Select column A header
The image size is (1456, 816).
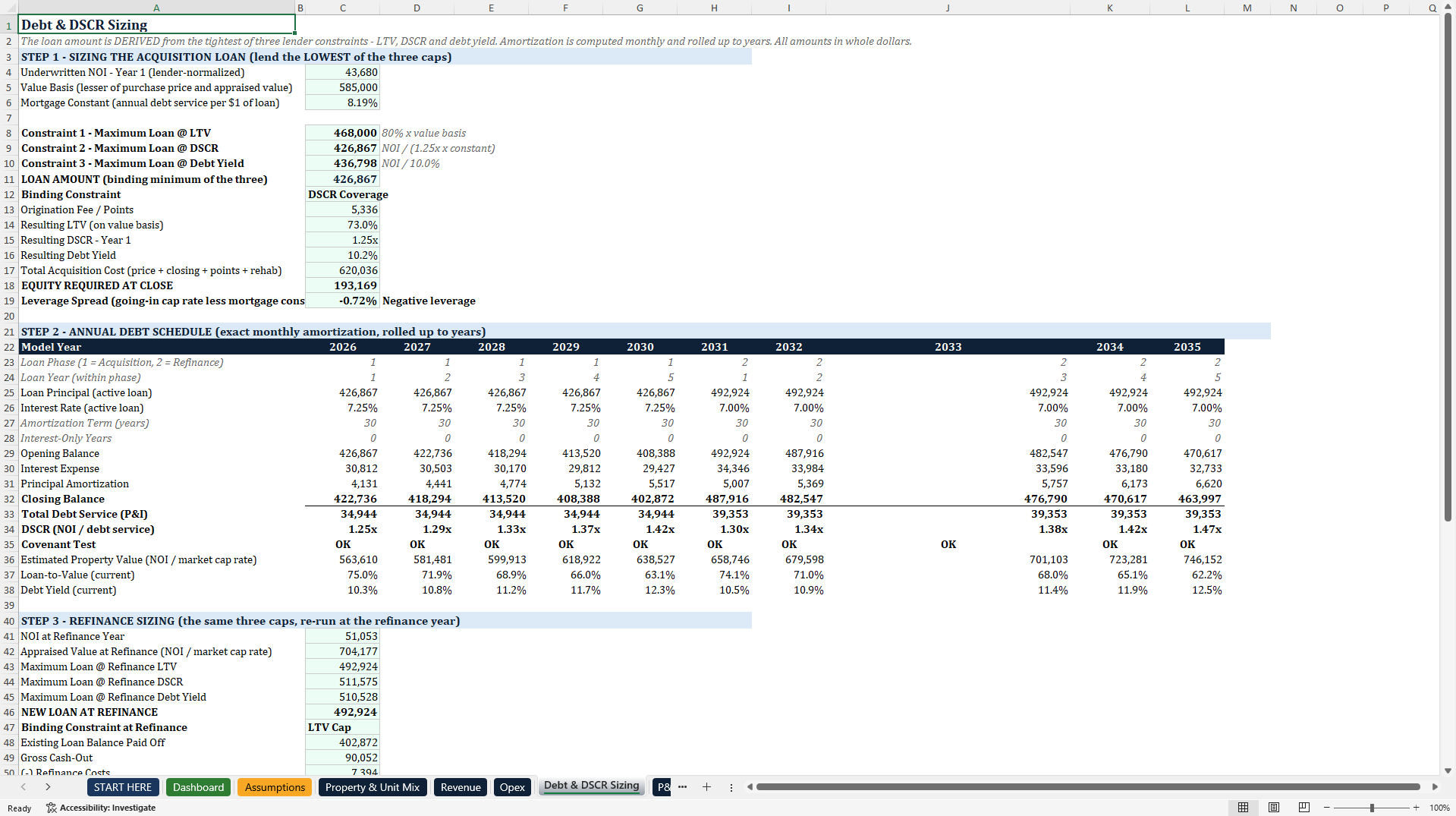[x=156, y=8]
